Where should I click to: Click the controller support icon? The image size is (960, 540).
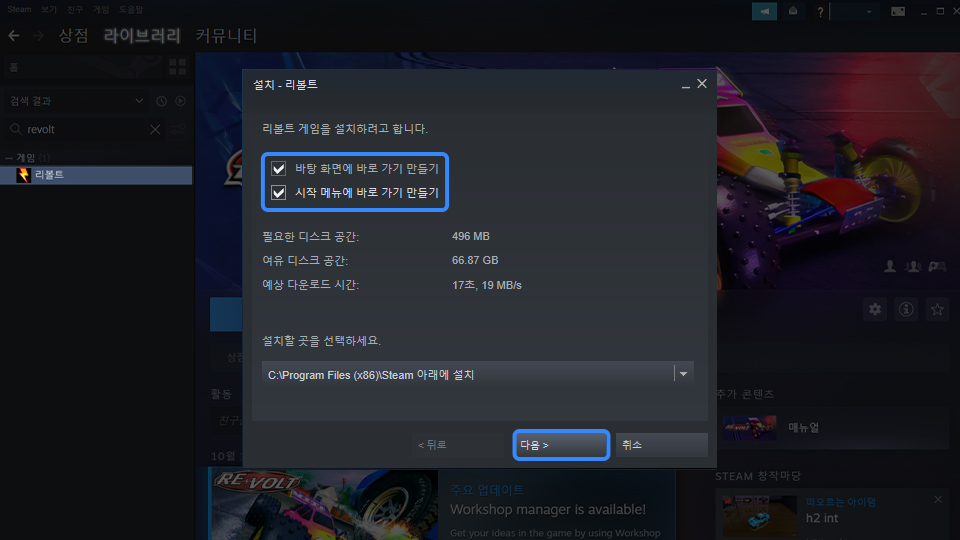937,266
